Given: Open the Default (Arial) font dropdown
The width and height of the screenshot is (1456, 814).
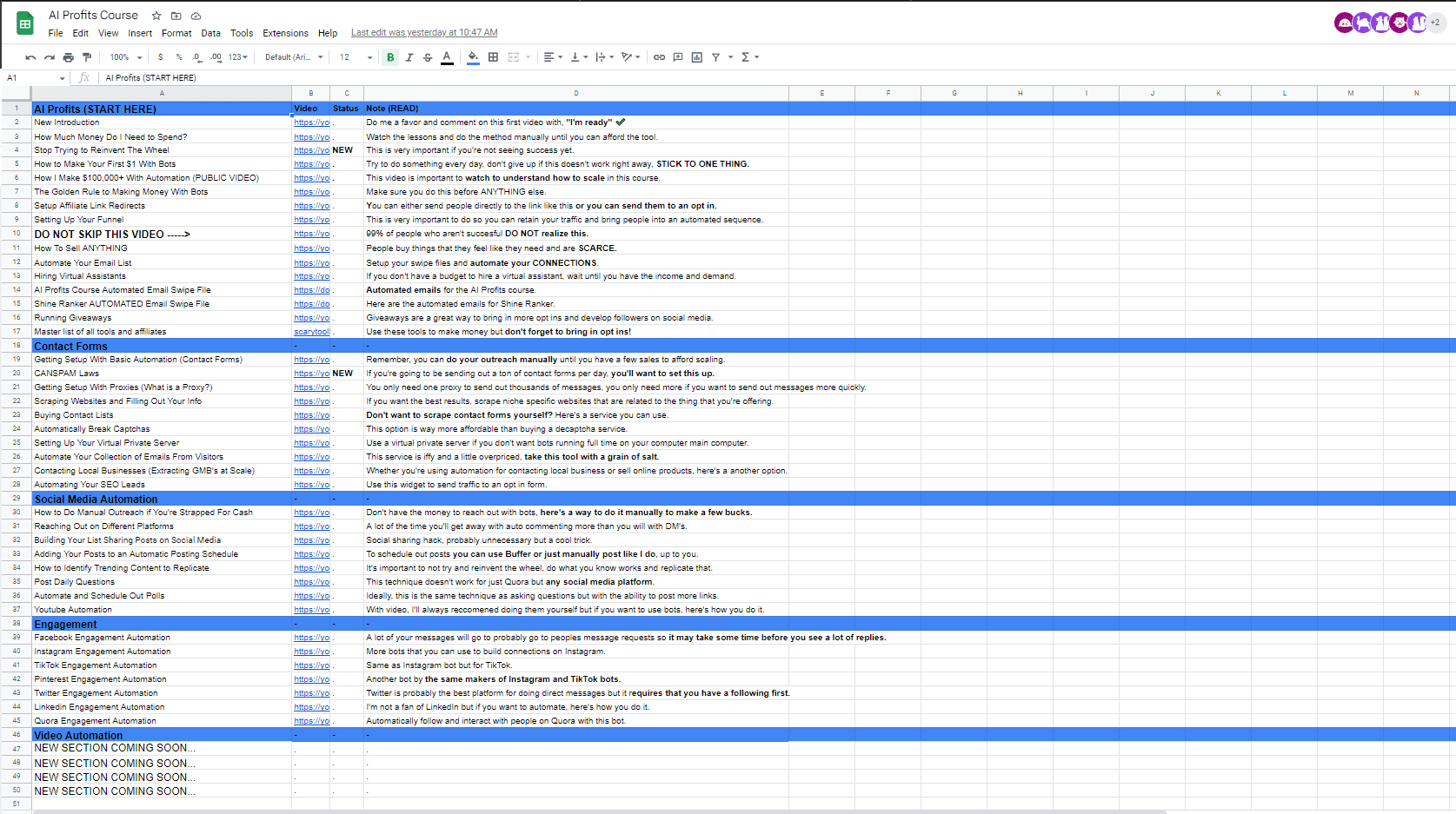Looking at the screenshot, I should 294,57.
